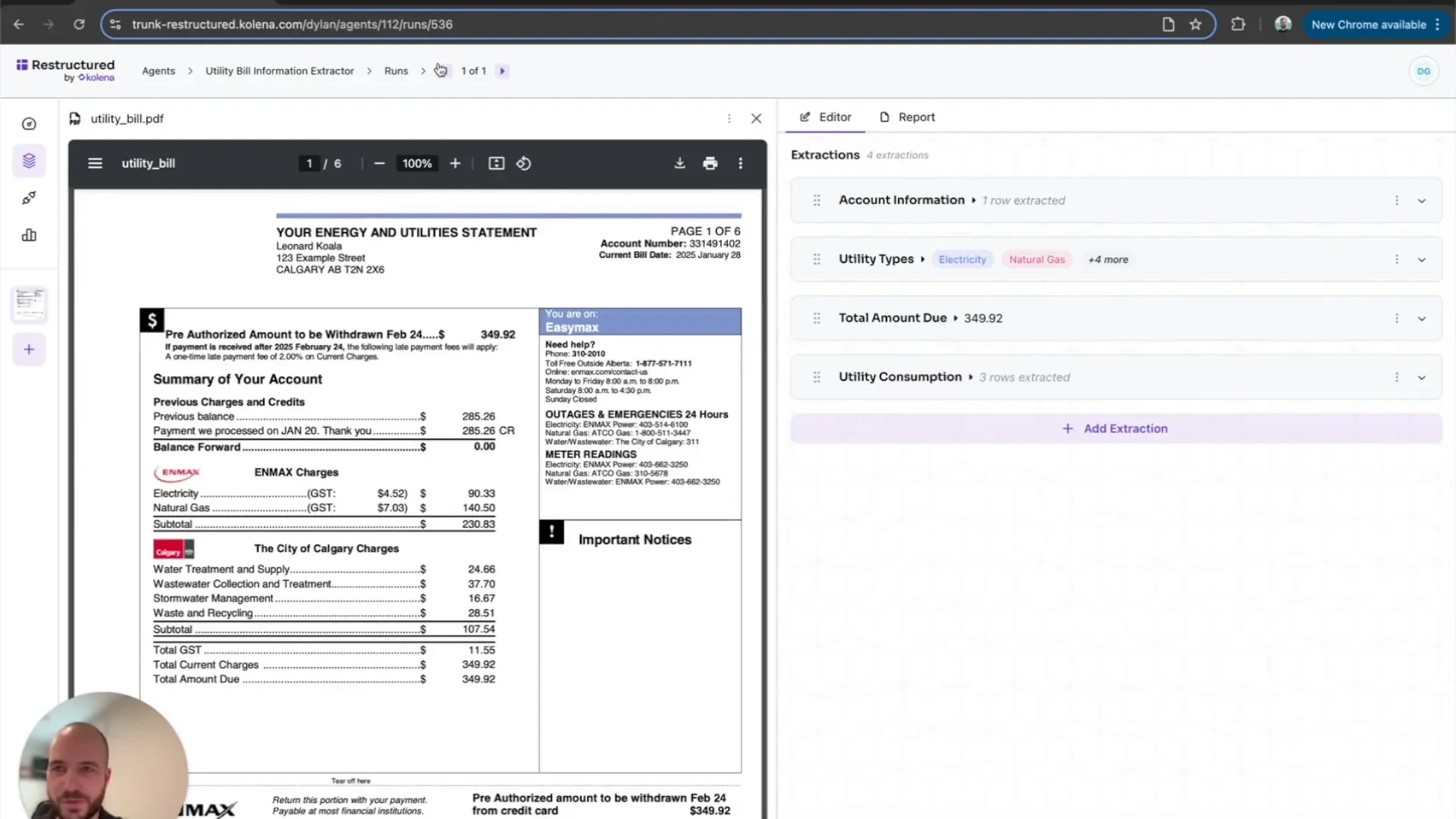1456x819 pixels.
Task: Select the Editor tab
Action: (825, 117)
